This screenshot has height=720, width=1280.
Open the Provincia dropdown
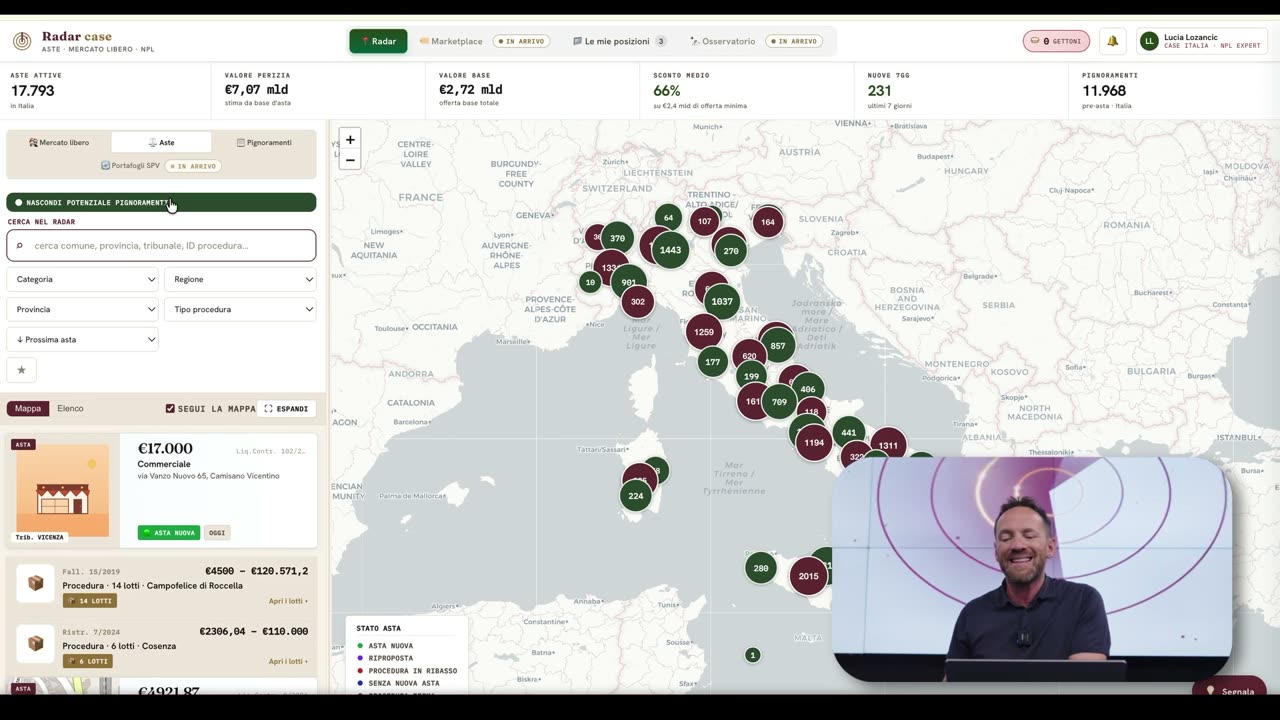point(83,309)
